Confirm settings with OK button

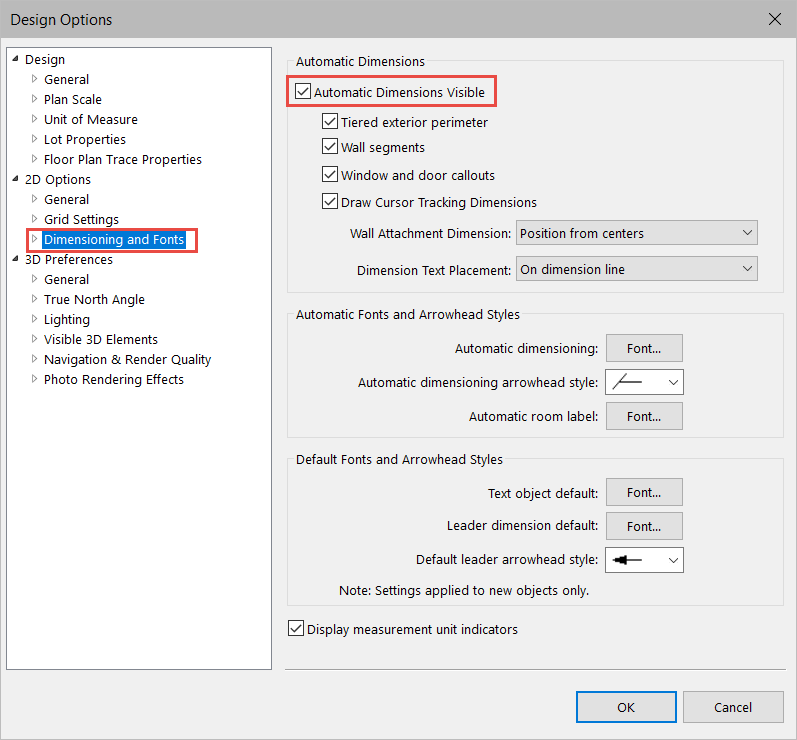click(x=626, y=707)
